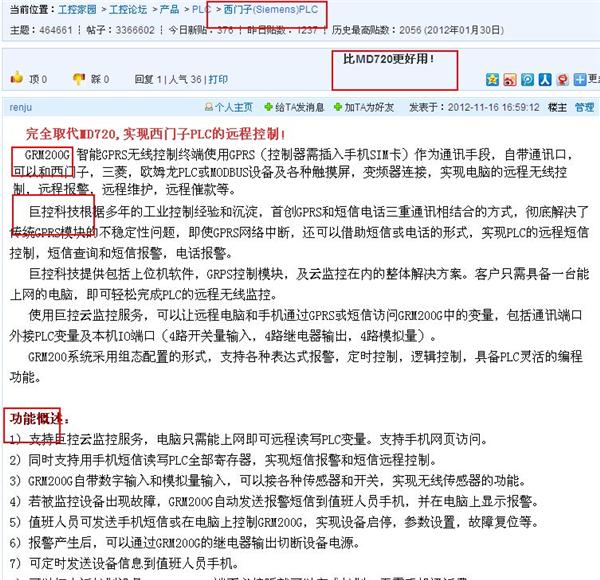Click red heading 完全取代MD720

coord(73,134)
